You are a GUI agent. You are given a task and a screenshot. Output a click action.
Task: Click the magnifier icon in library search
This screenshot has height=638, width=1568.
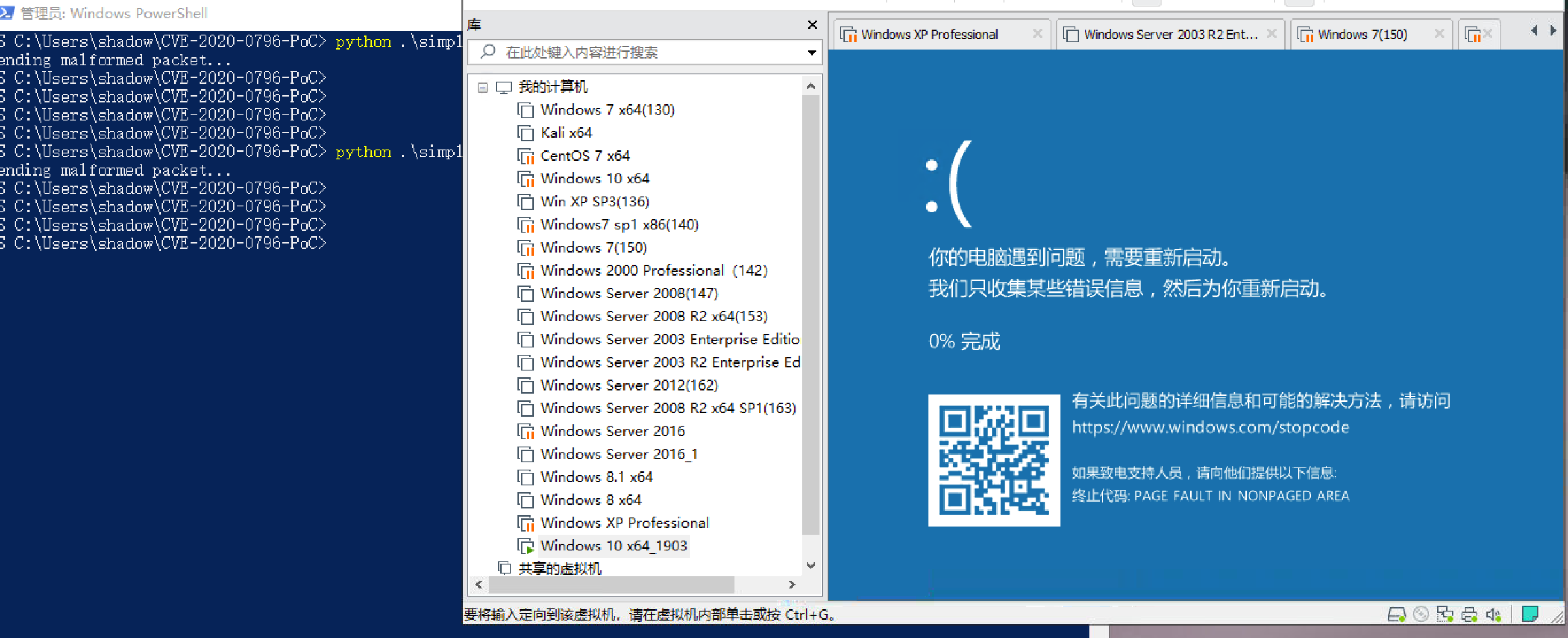point(487,52)
